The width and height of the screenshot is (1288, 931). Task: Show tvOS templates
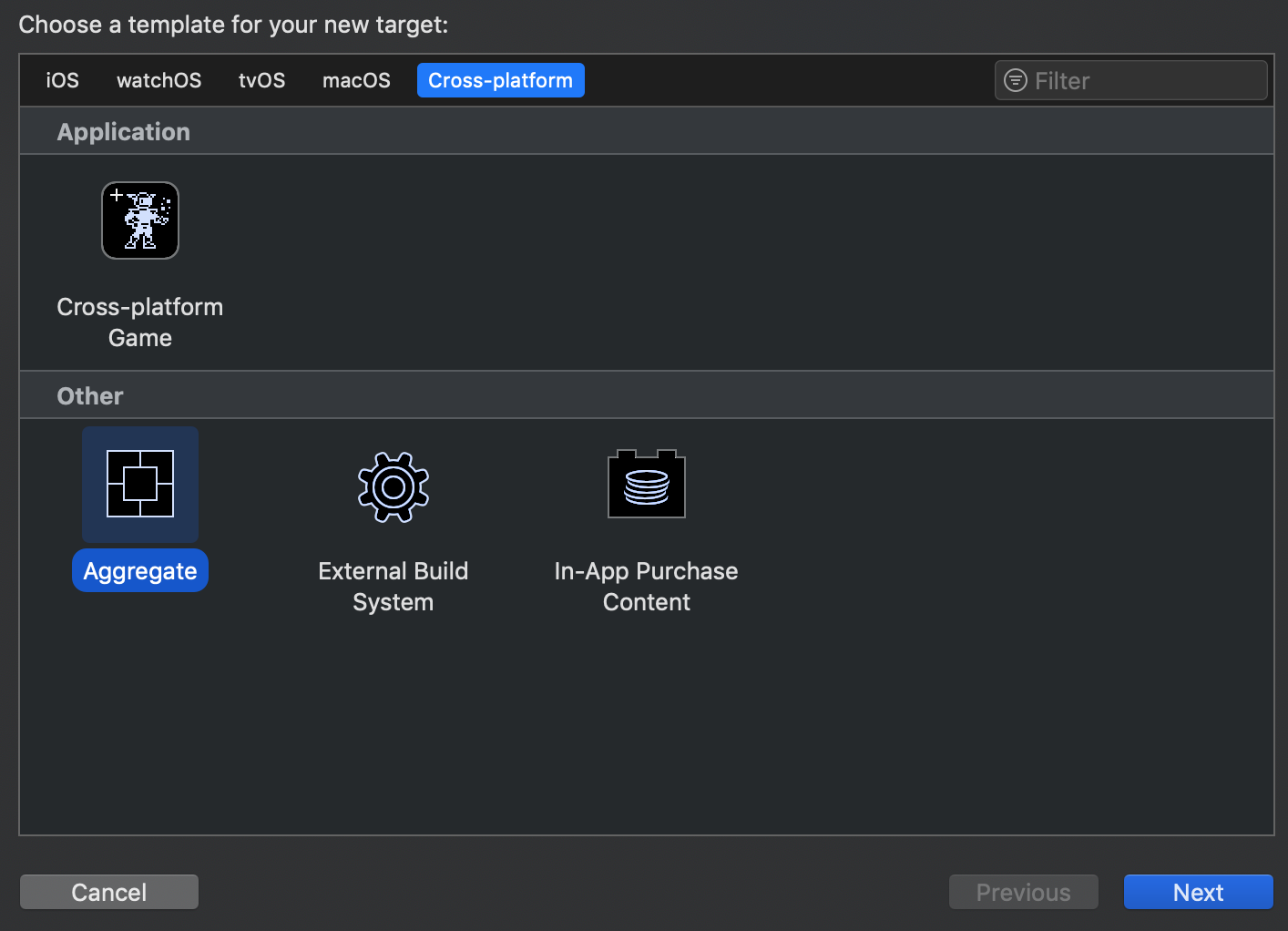tap(261, 80)
